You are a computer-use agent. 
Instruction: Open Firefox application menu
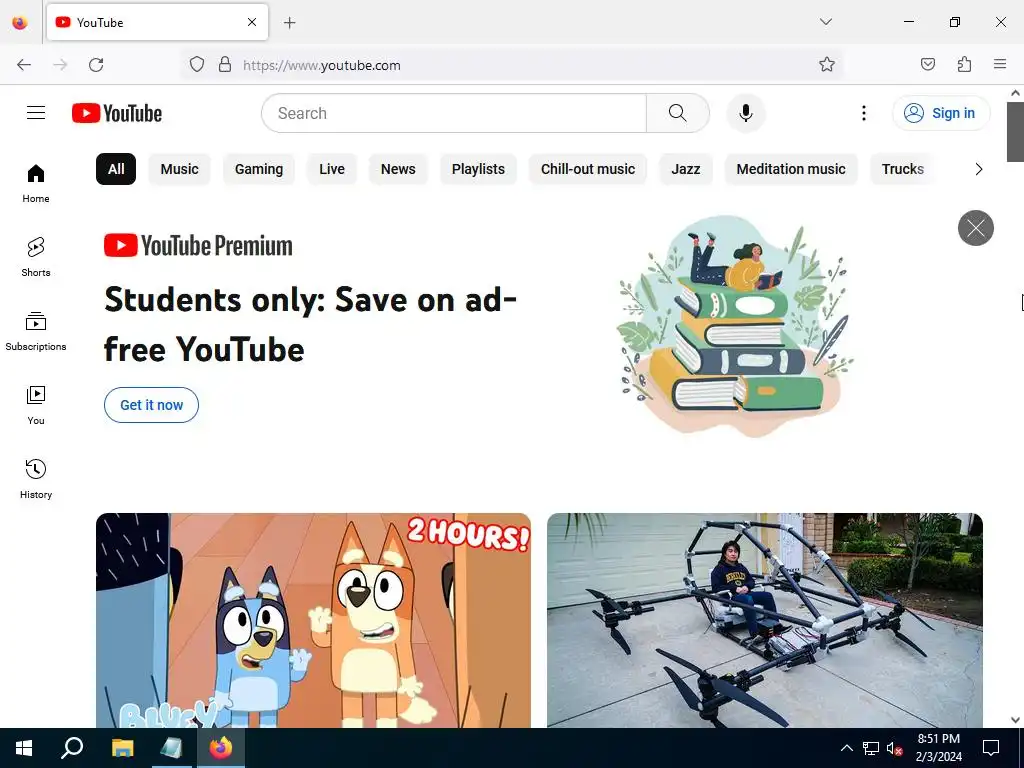[1000, 64]
